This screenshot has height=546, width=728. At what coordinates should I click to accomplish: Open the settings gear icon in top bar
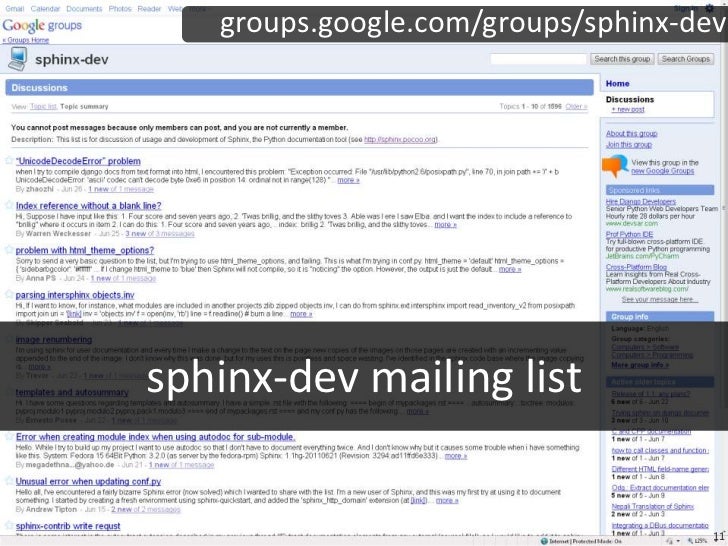709,8
